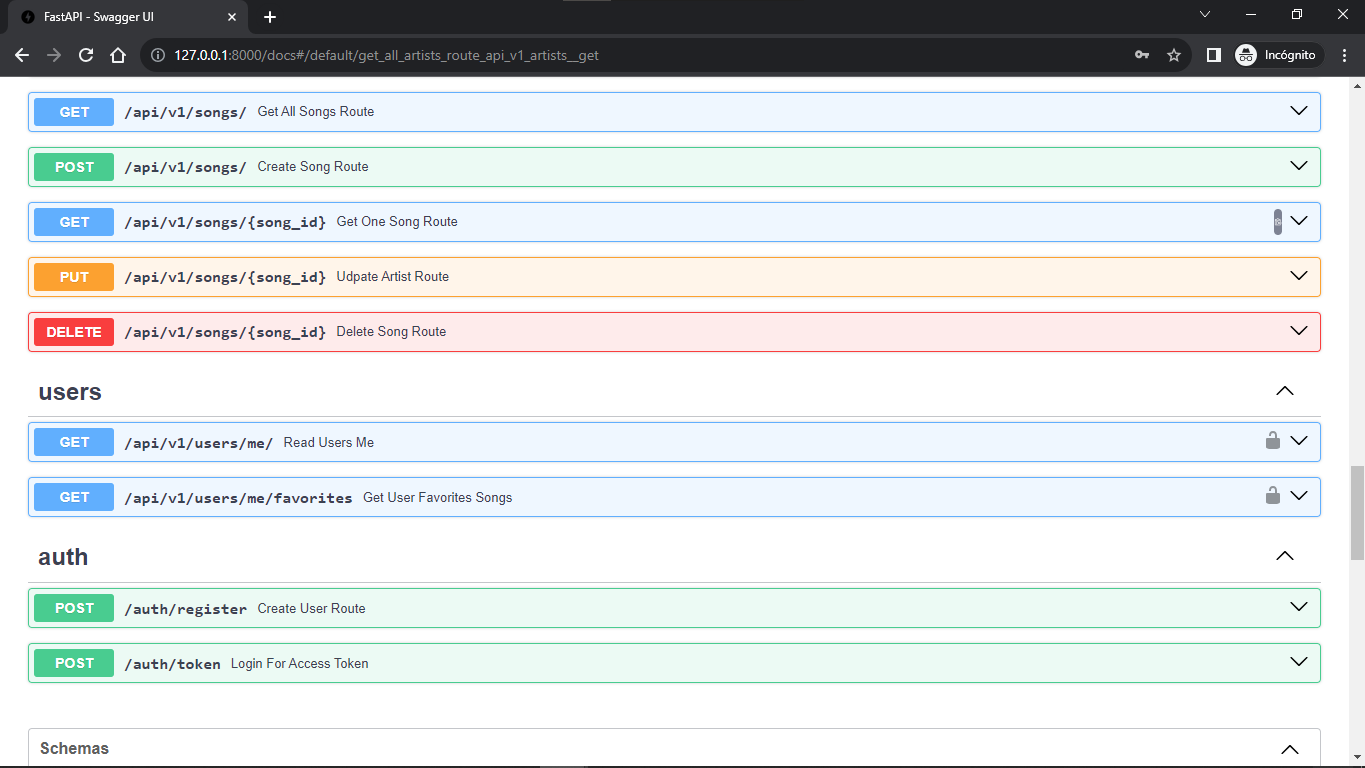1365x768 pixels.
Task: Collapse the auth section
Action: tap(1285, 556)
